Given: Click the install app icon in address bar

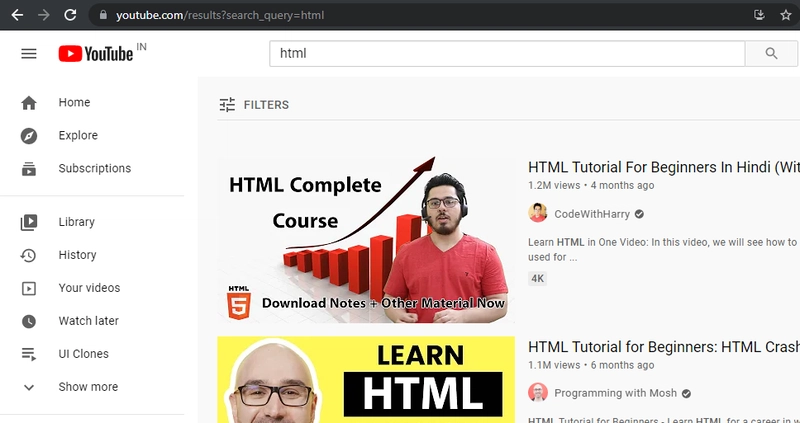Looking at the screenshot, I should pyautogui.click(x=759, y=15).
